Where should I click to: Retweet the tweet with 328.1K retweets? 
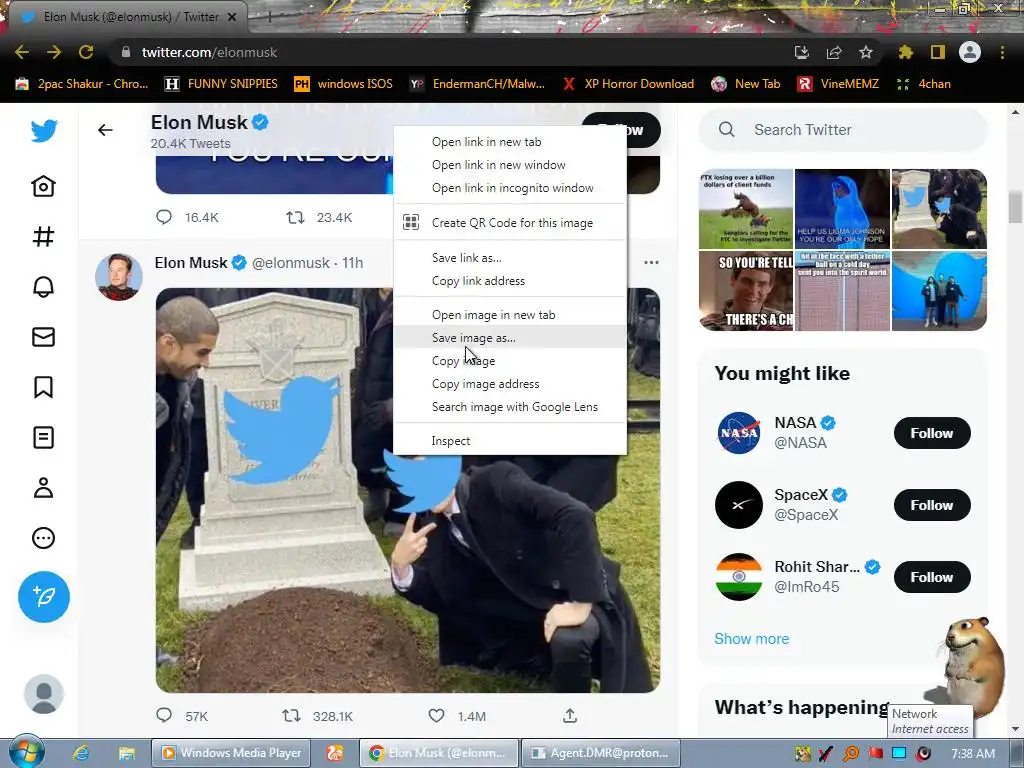[291, 716]
